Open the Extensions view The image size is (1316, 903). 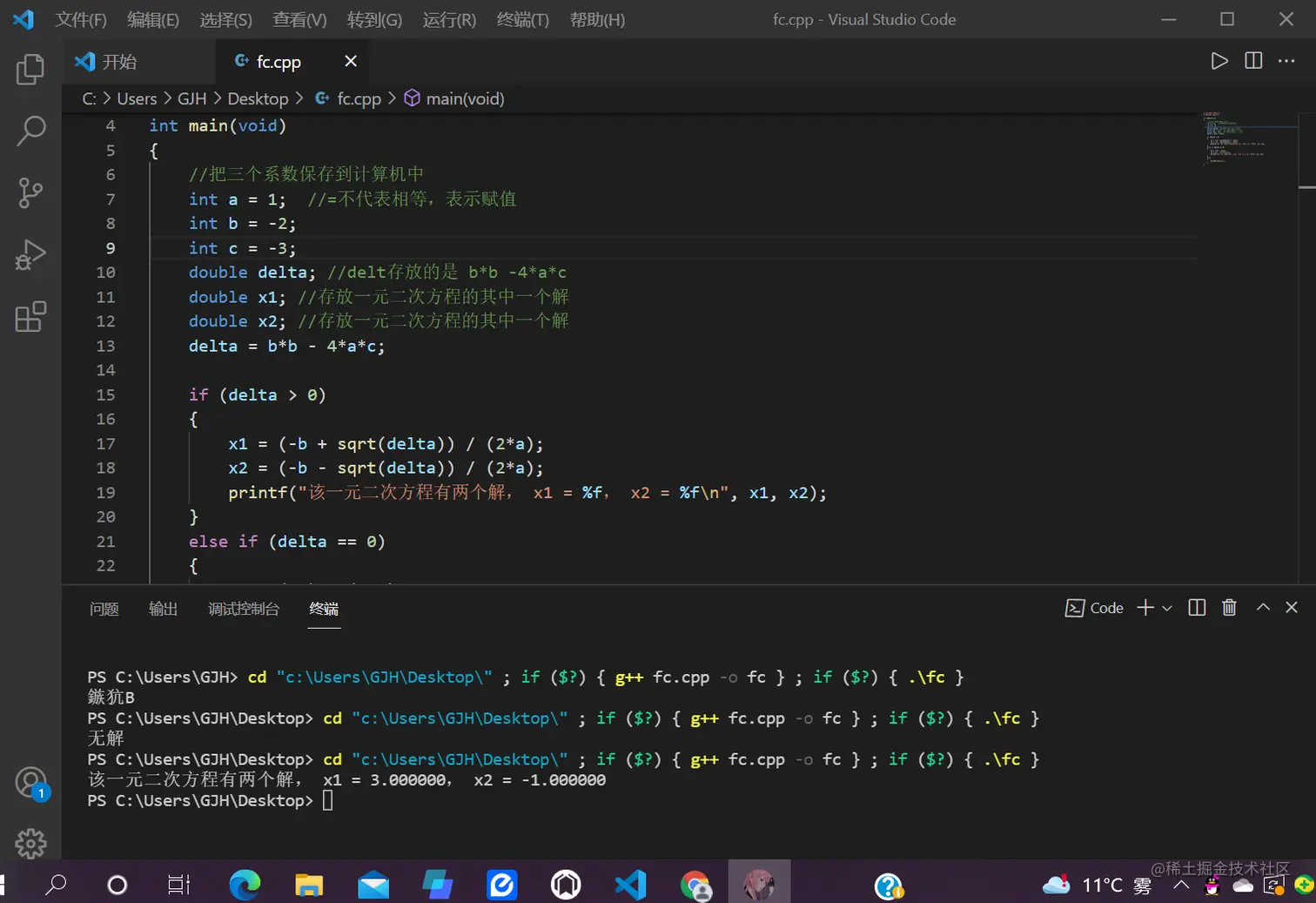tap(30, 317)
